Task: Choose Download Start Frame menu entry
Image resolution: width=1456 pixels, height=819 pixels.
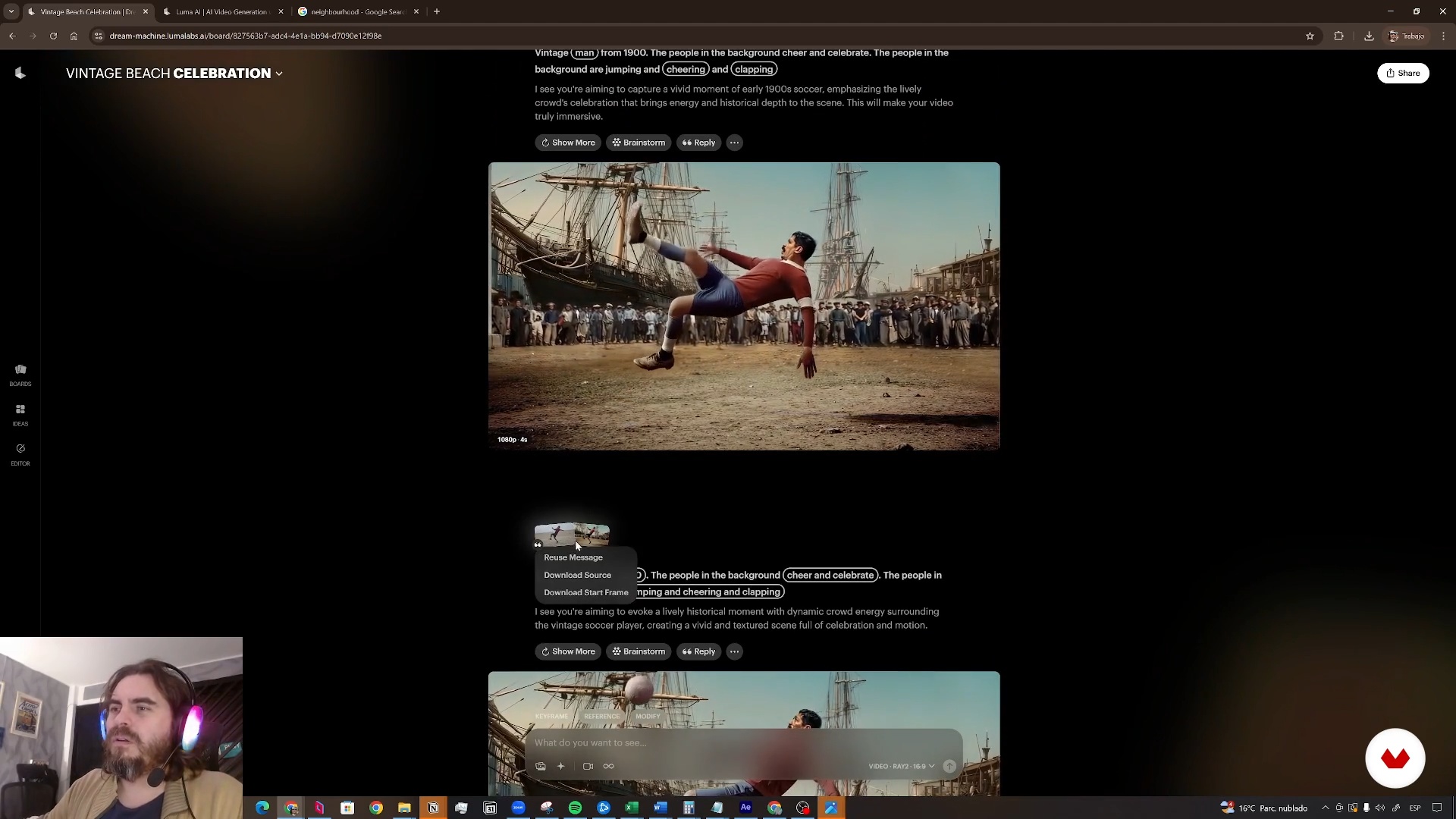Action: tap(585, 593)
